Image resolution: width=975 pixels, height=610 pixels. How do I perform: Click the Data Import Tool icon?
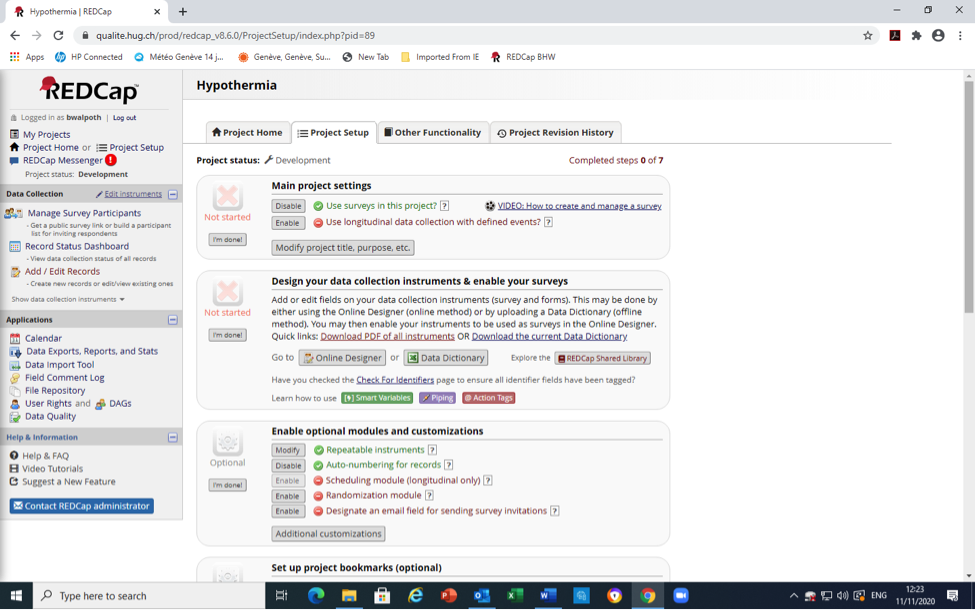[15, 365]
